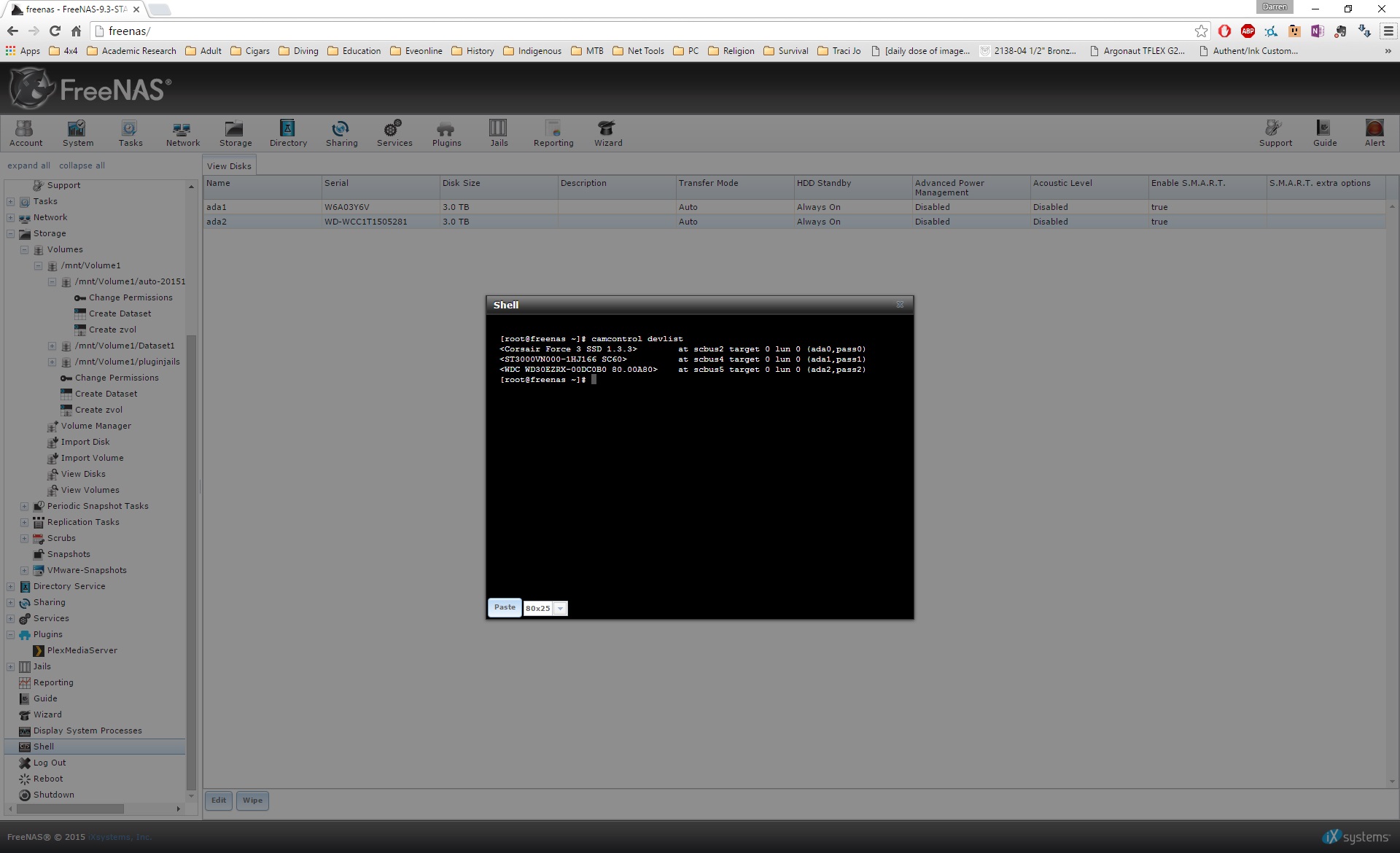Click the browser reload button
This screenshot has width=1400, height=853.
(x=55, y=31)
